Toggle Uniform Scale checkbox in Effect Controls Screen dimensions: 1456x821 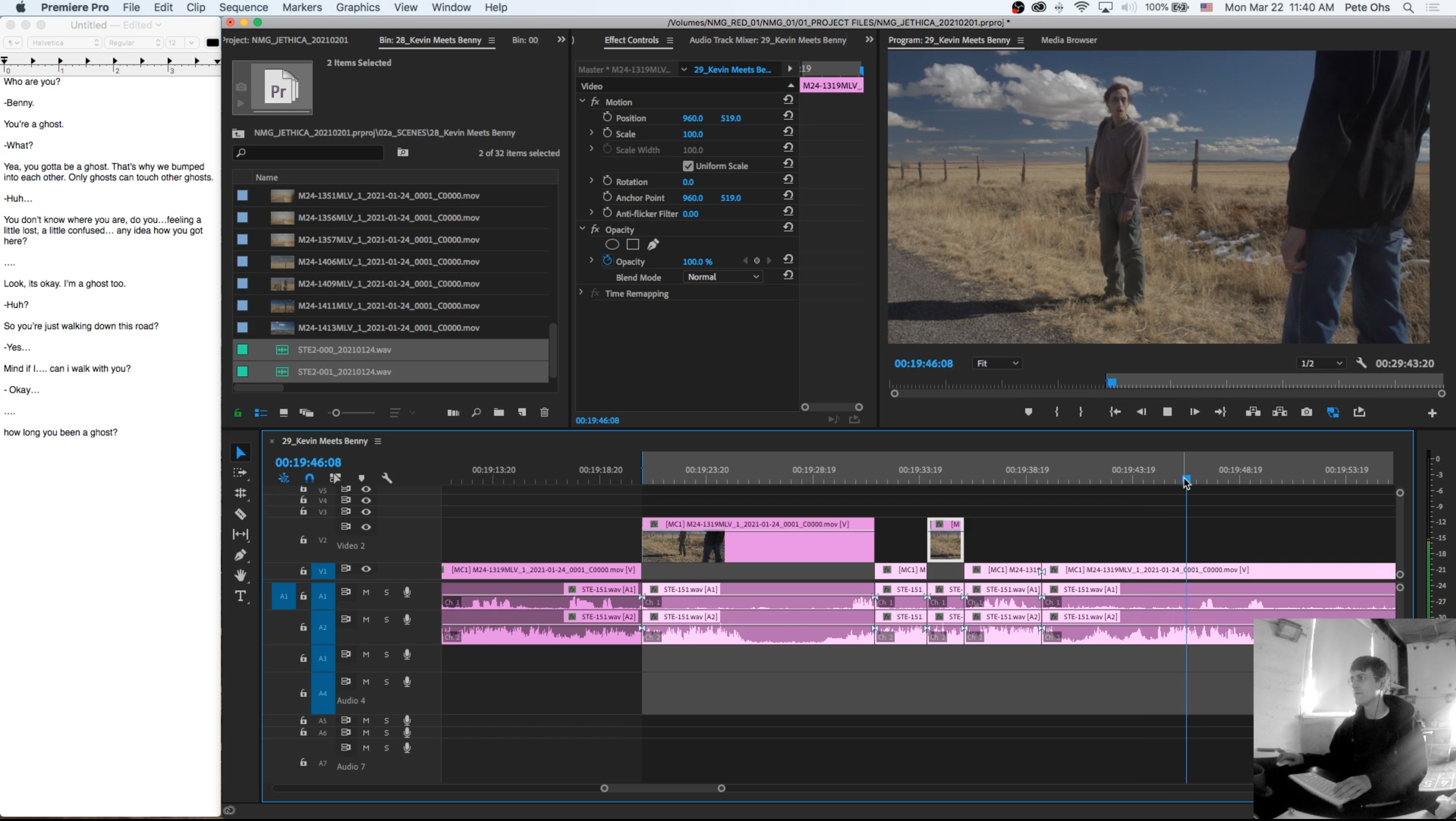click(688, 166)
